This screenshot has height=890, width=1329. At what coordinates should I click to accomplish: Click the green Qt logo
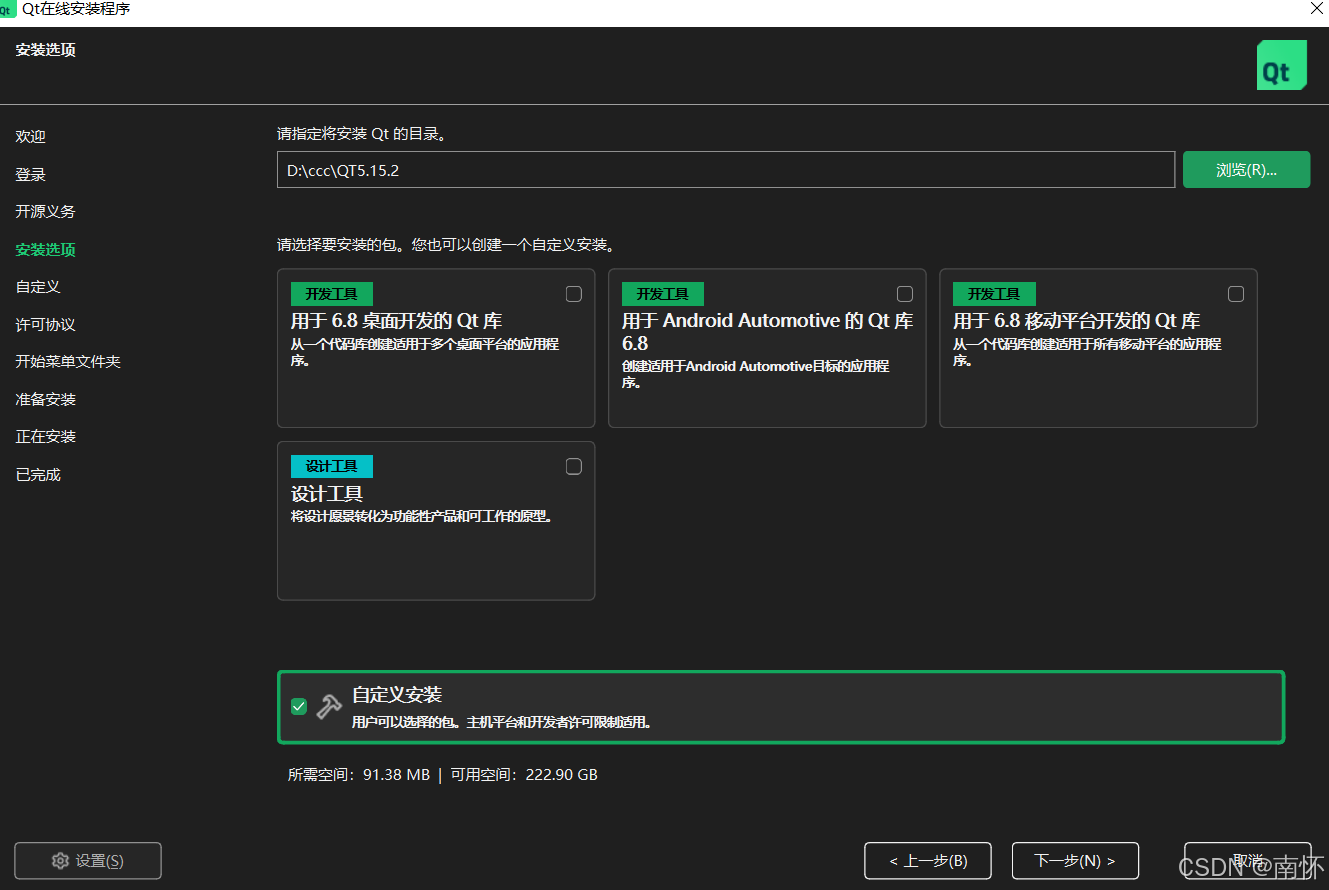[1281, 65]
